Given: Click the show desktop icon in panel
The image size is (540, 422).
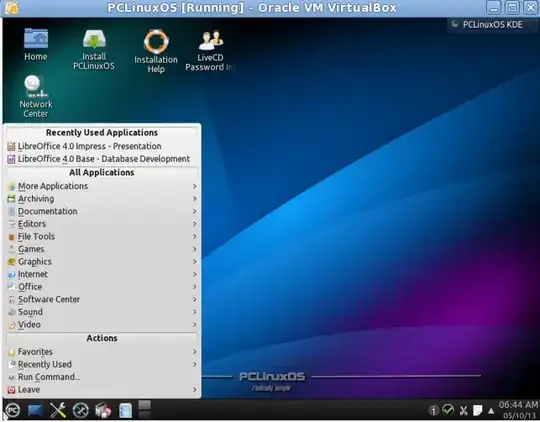Looking at the screenshot, I should 35,410.
